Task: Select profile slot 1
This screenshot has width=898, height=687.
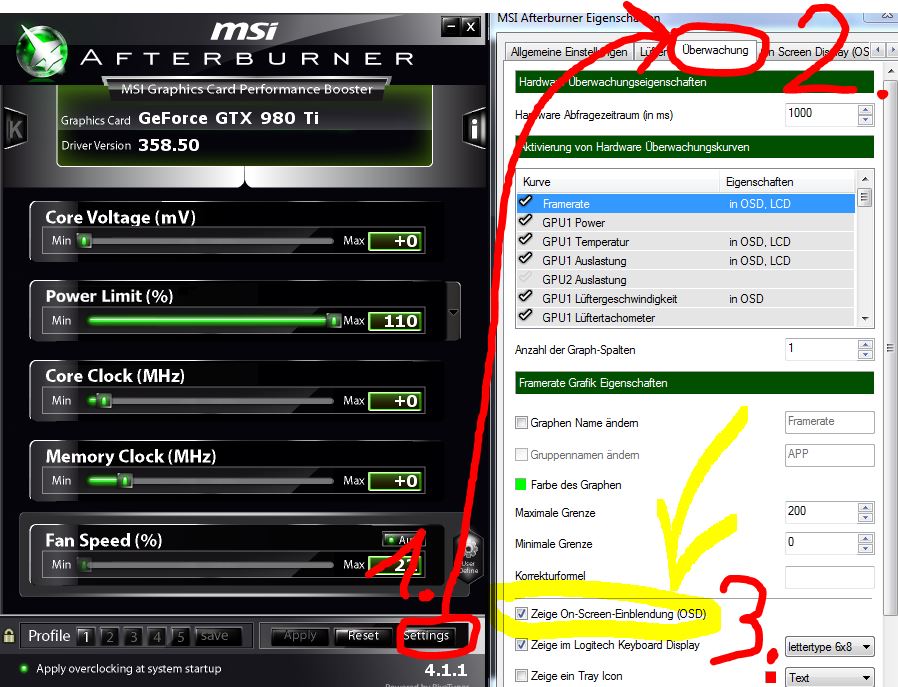Action: [x=86, y=637]
